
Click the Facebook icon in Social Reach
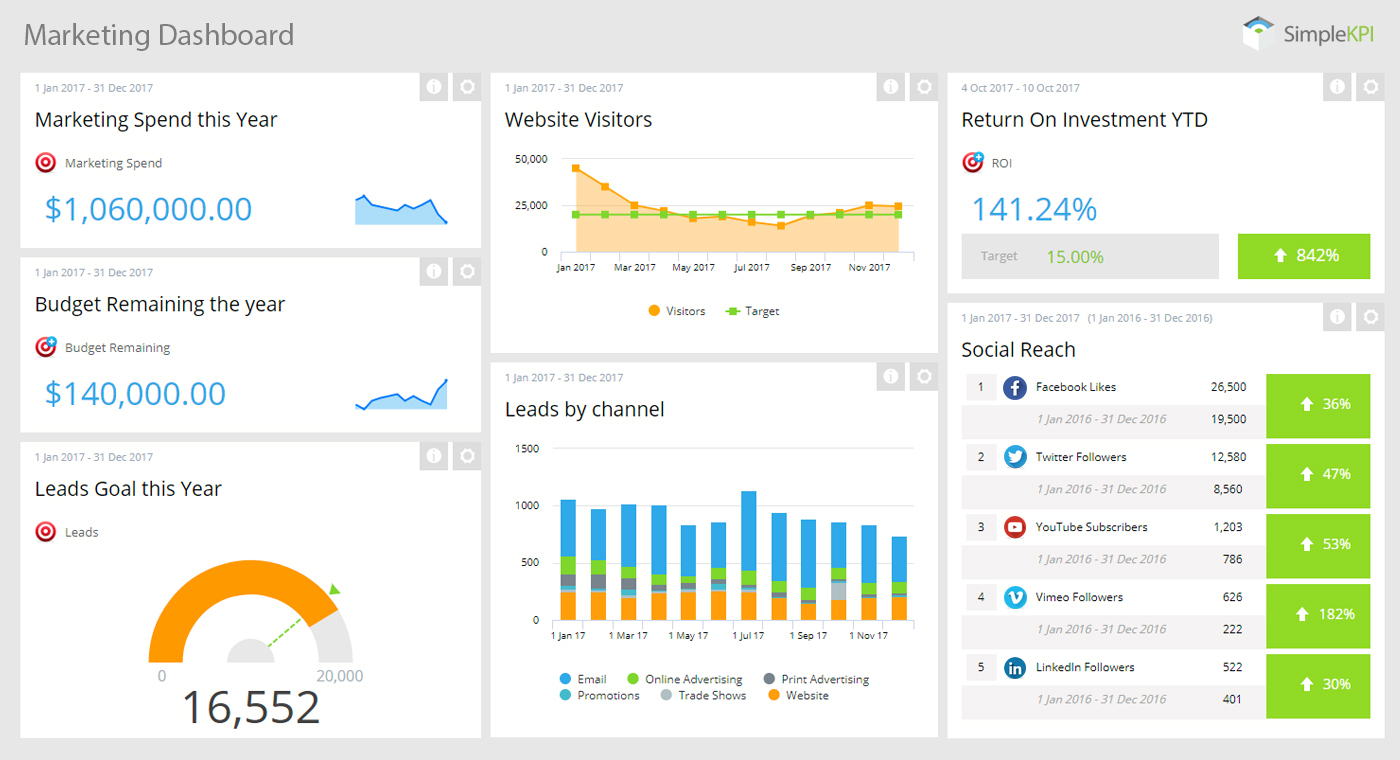coord(1015,387)
